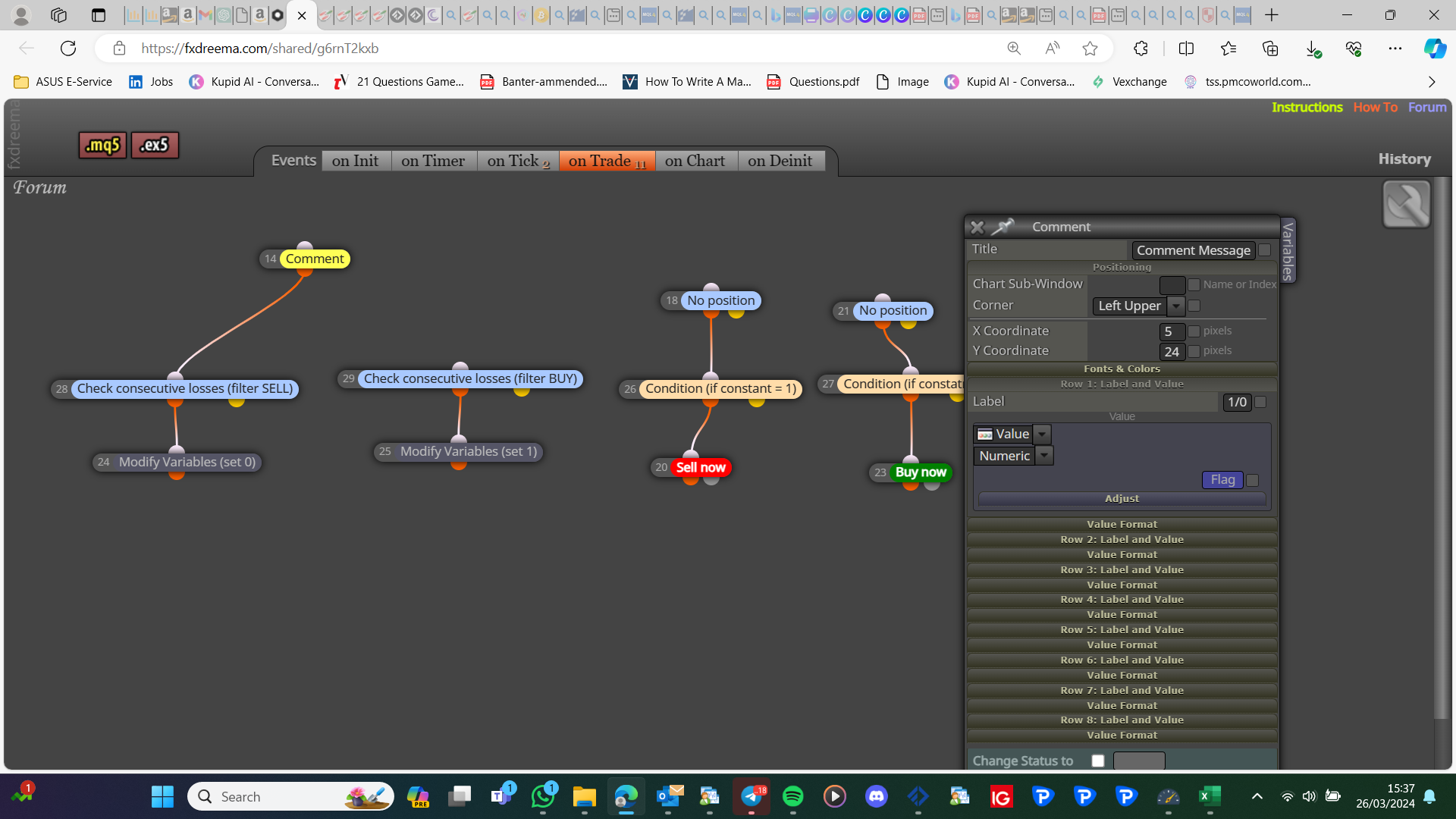Open the Left Upper corner dropdown
Viewport: 1456px width, 819px height.
(1176, 306)
